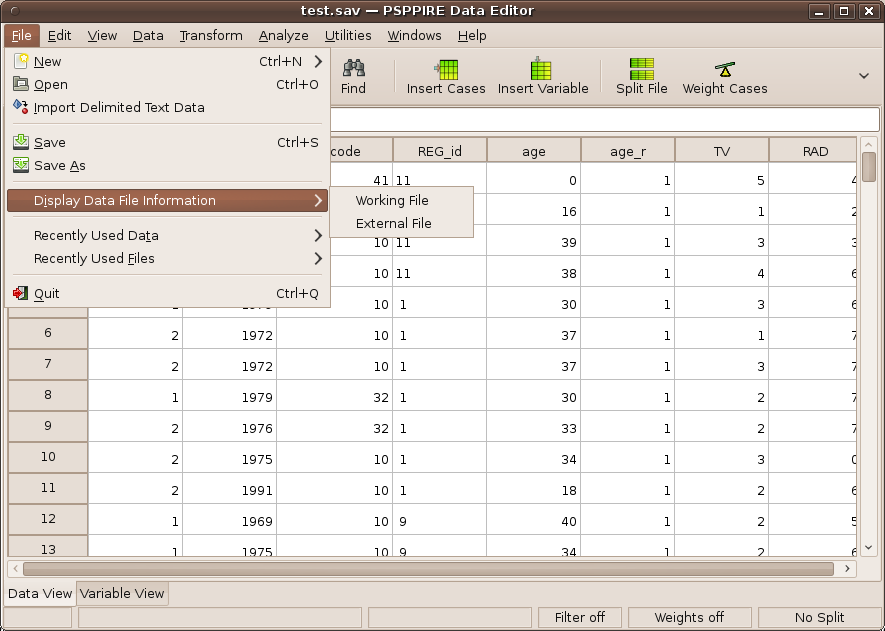Viewport: 885px width, 631px height.
Task: Expand the Recently Used Files submenu arrow
Action: click(318, 258)
